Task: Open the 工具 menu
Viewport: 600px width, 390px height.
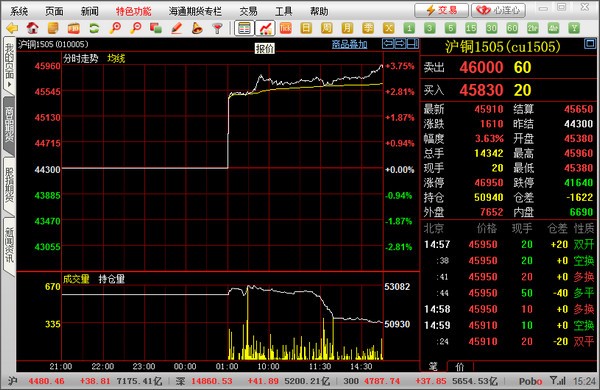Action: coord(284,11)
